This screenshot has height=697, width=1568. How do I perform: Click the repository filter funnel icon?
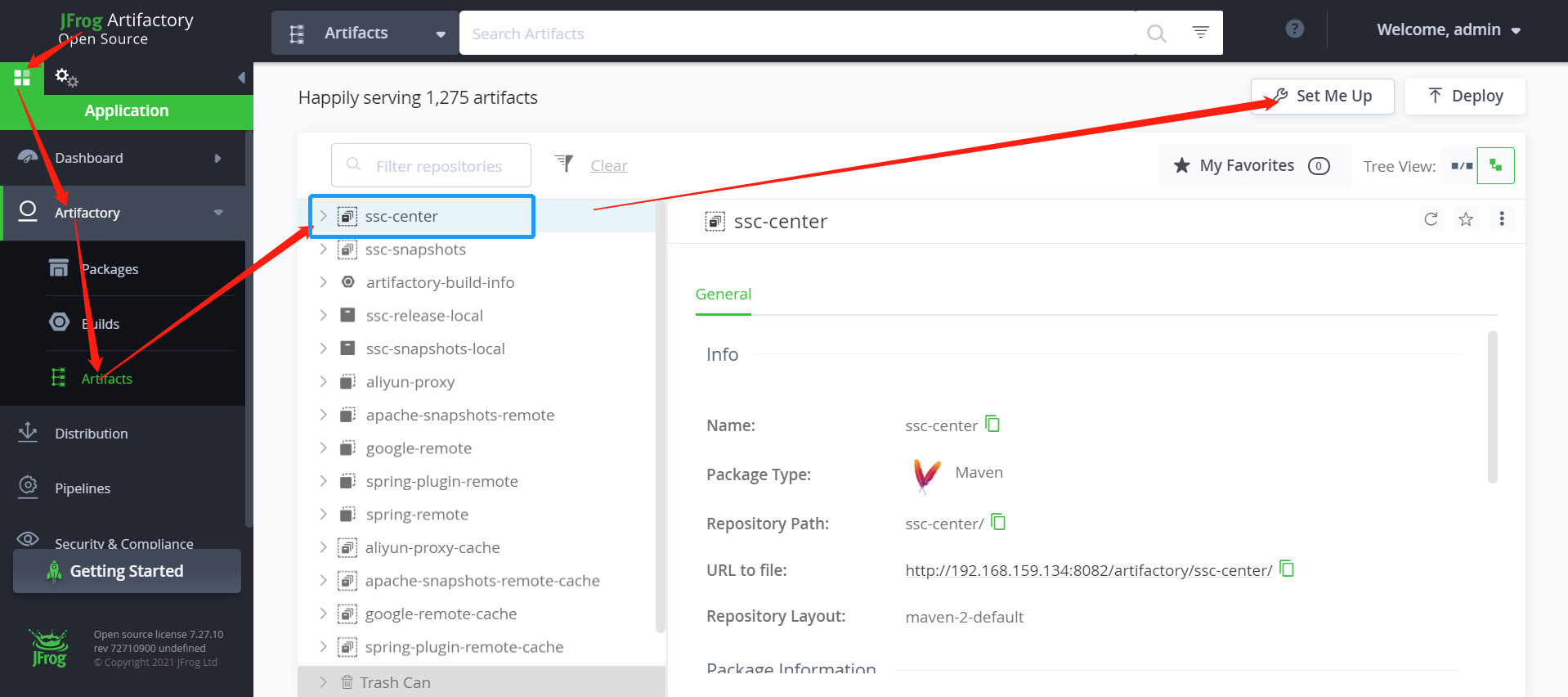point(564,164)
